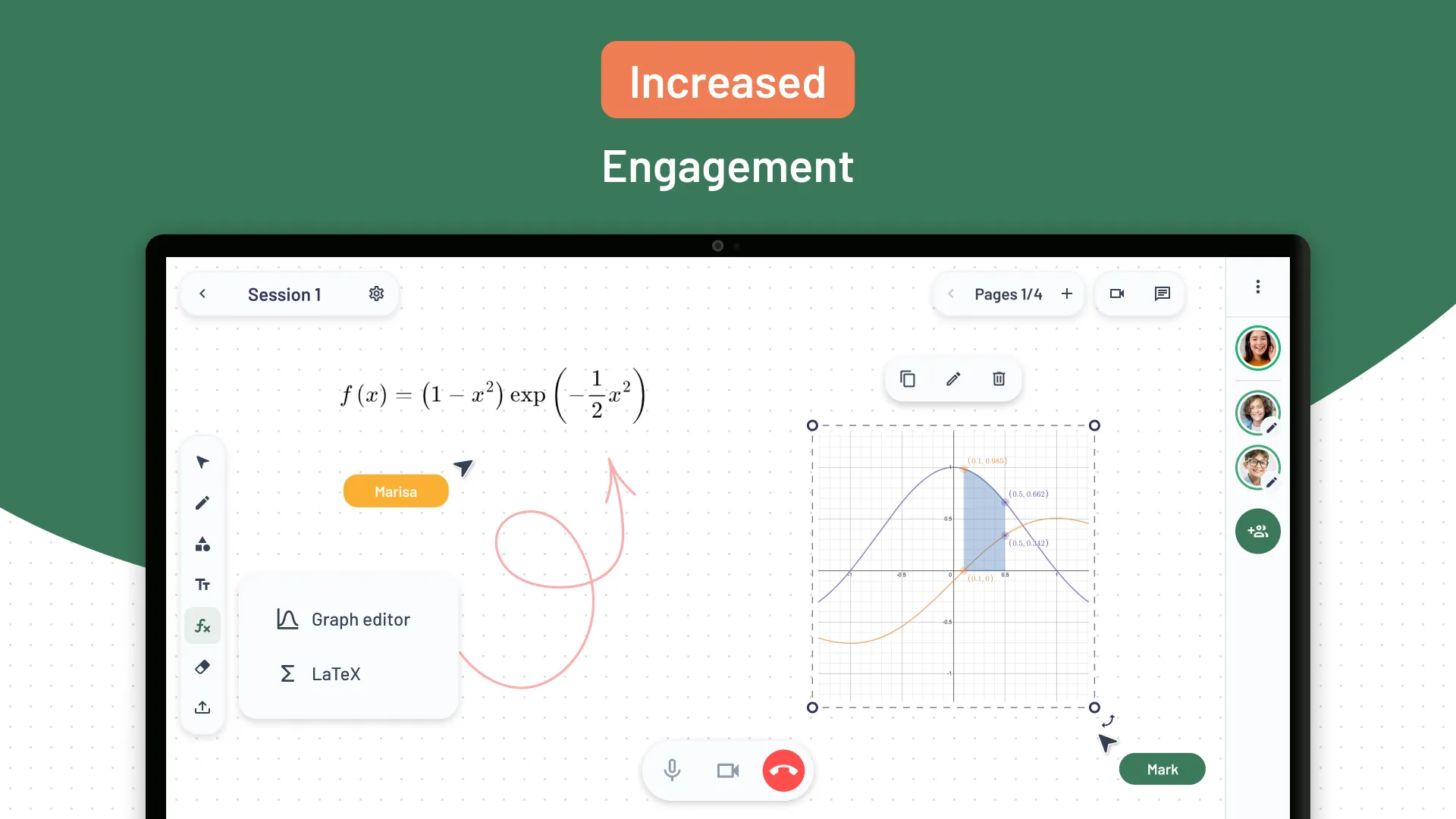Screen dimensions: 1456x819
Task: Click the copy button on graph
Action: click(908, 379)
